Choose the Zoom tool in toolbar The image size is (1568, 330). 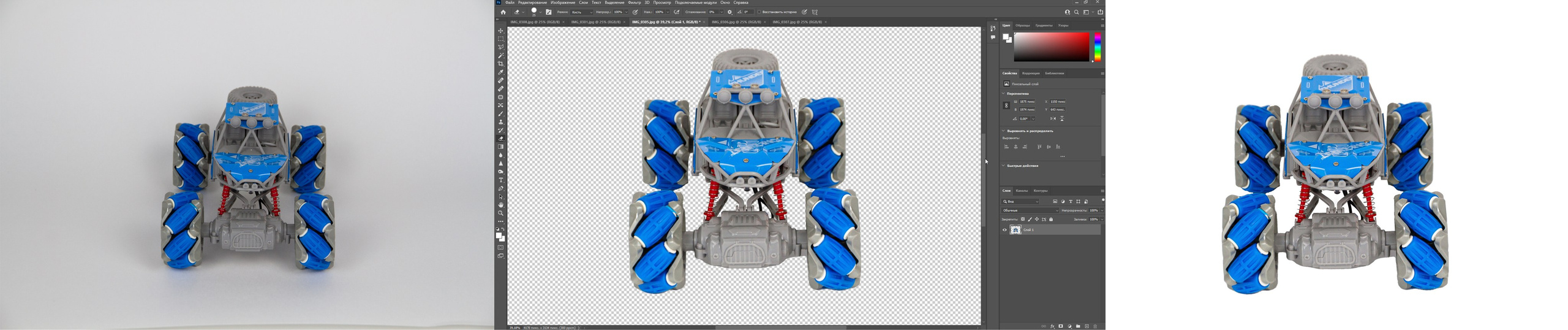pos(500,213)
